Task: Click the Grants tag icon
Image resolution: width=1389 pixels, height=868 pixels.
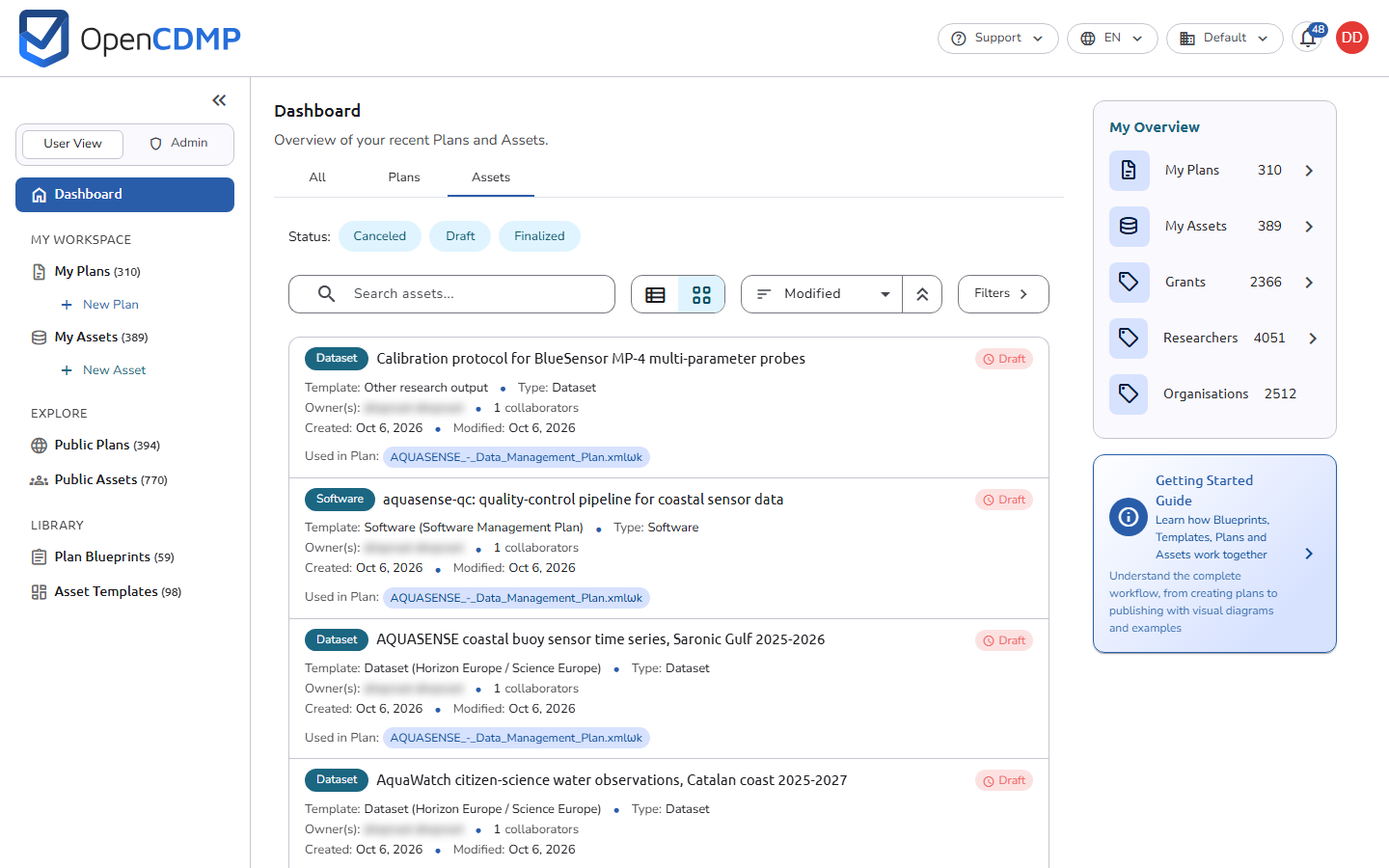Action: click(x=1129, y=283)
